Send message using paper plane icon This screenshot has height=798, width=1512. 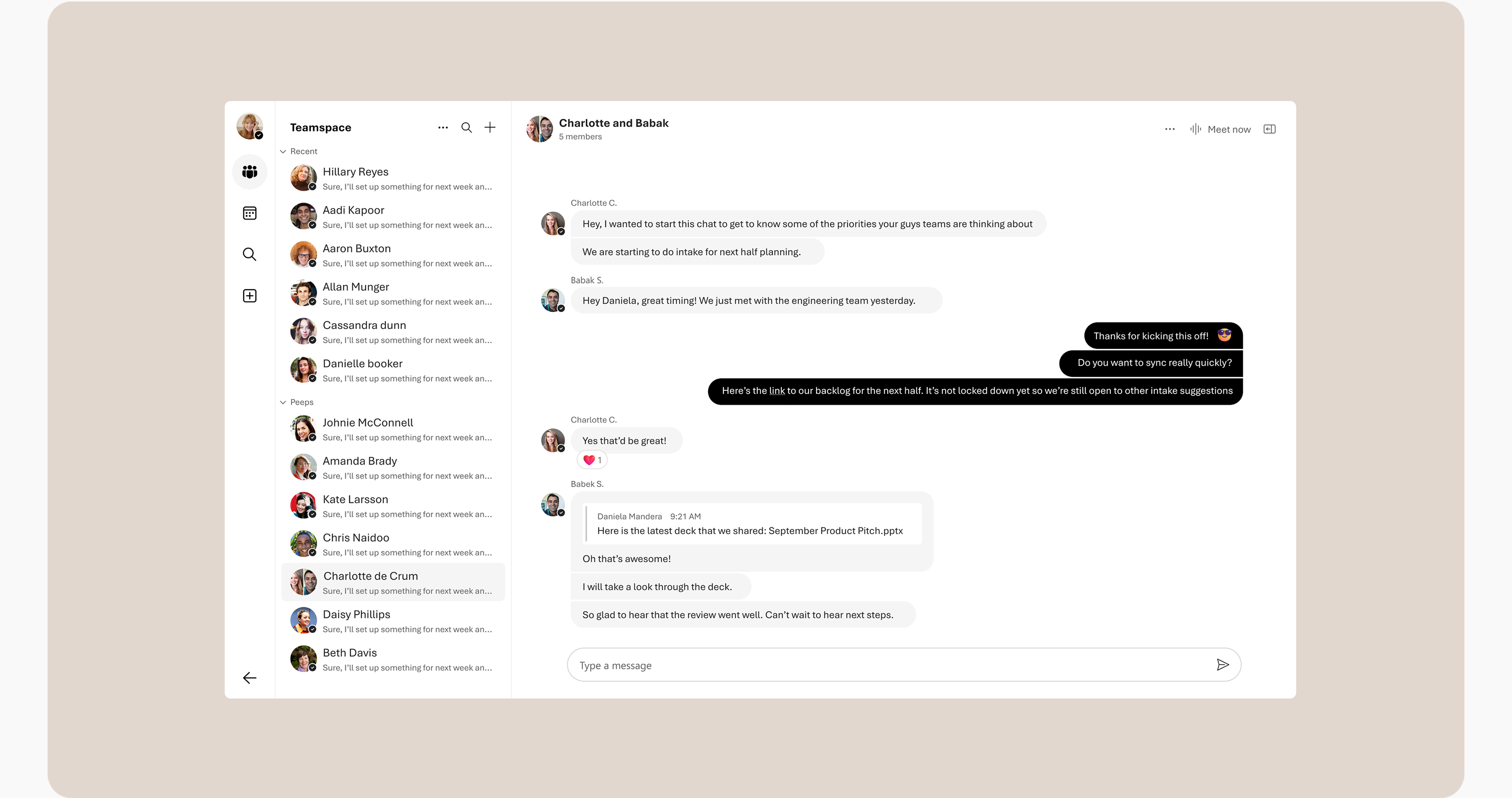coord(1222,665)
